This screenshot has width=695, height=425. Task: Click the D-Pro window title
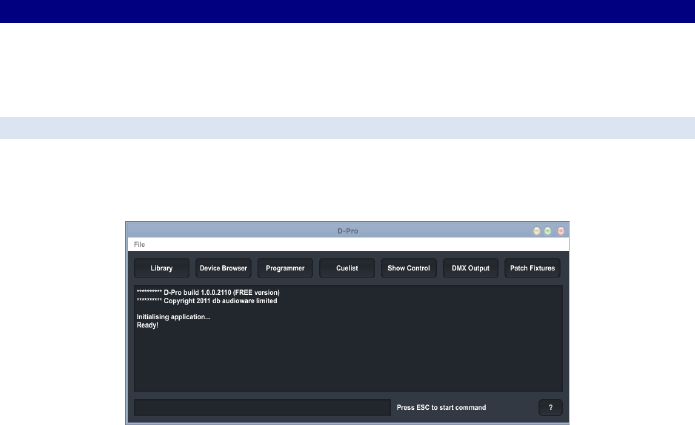(348, 231)
